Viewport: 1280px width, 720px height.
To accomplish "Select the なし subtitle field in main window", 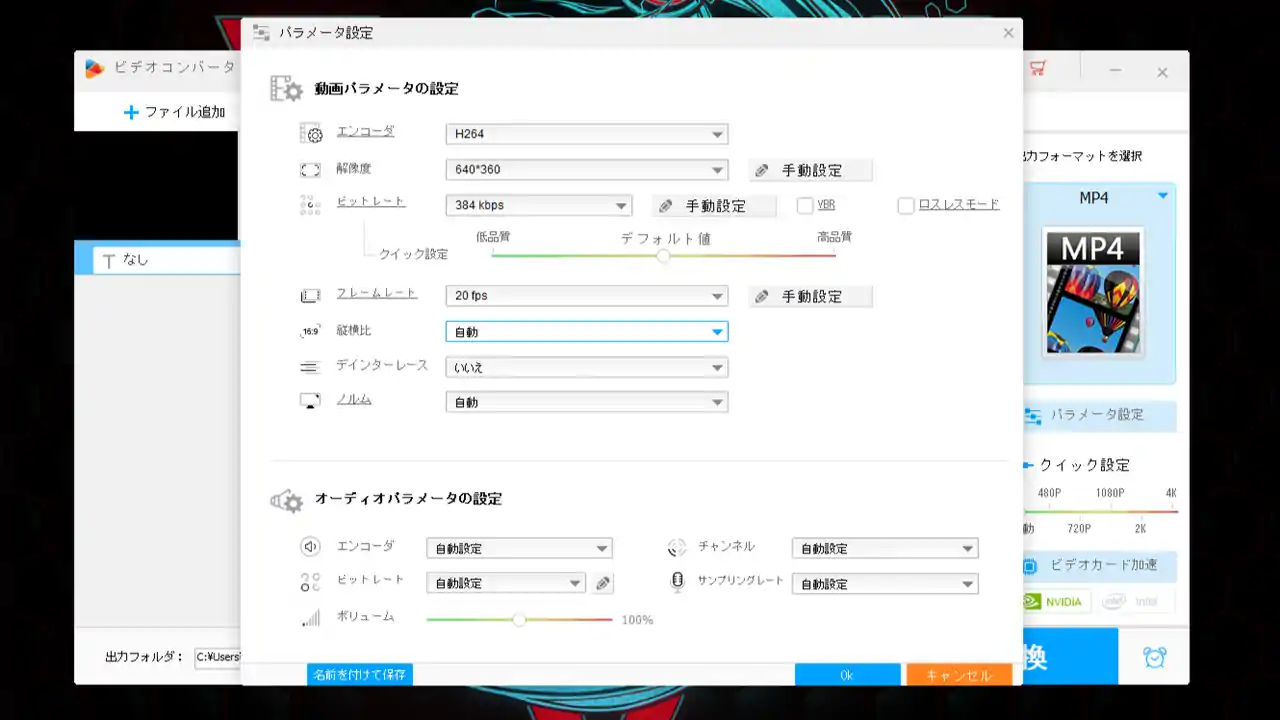I will [167, 260].
